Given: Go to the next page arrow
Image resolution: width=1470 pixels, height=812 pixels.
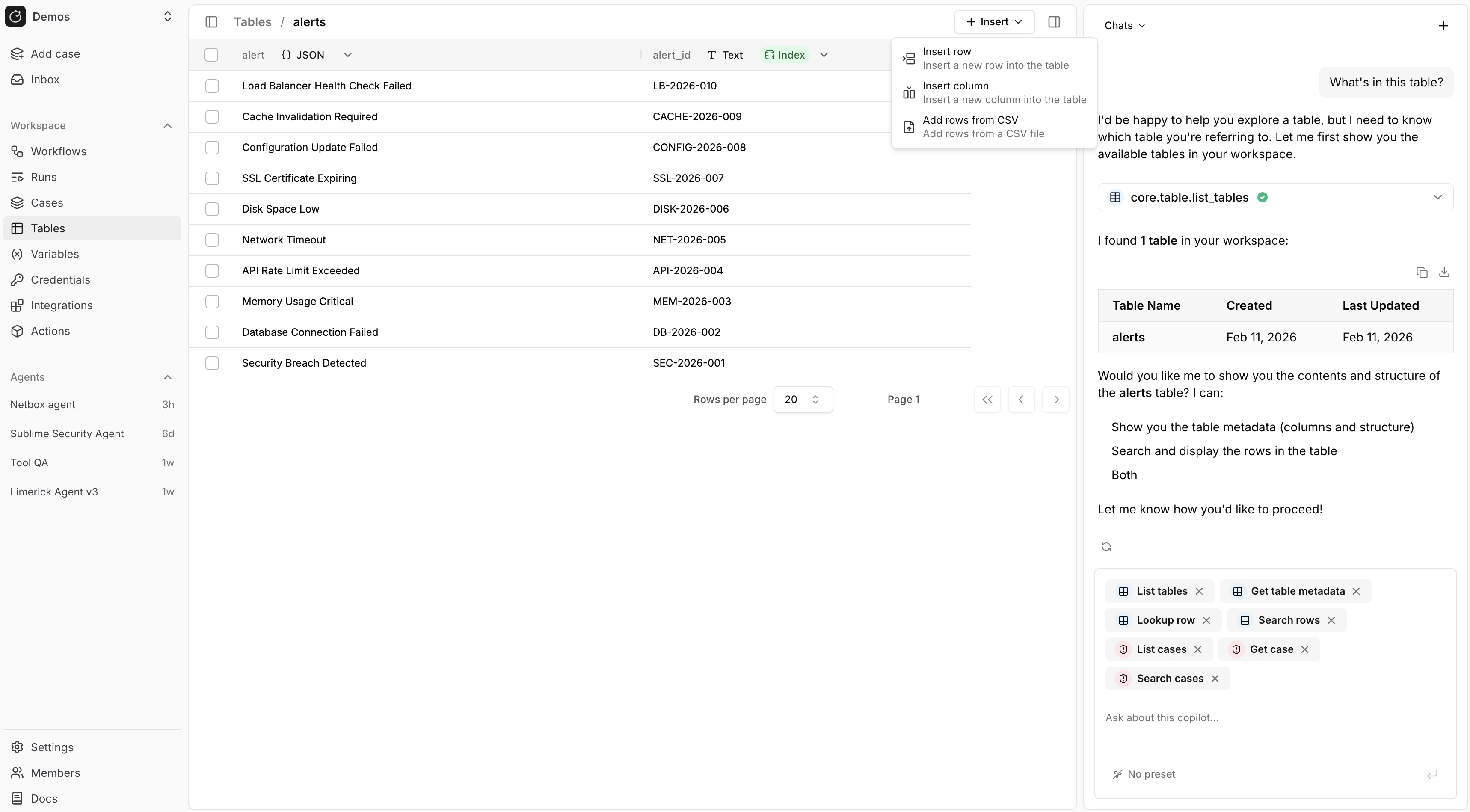Looking at the screenshot, I should tap(1056, 400).
